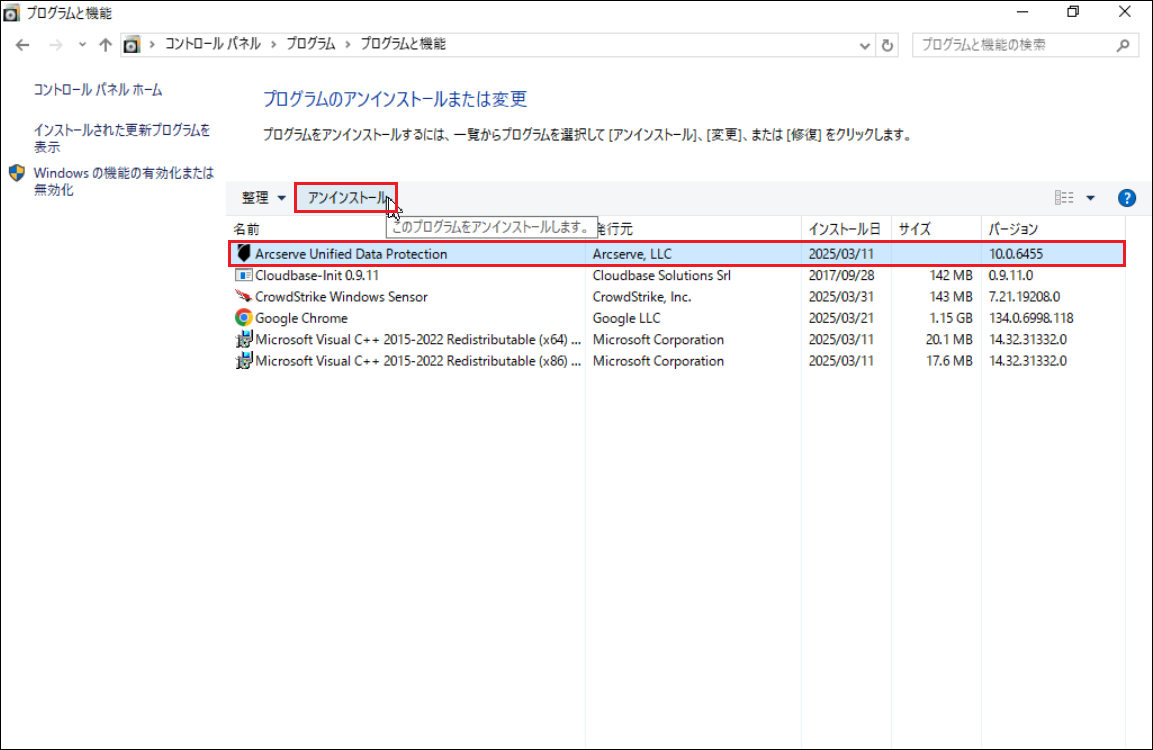Click version 134.0.6998.118 cell

click(x=1030, y=318)
